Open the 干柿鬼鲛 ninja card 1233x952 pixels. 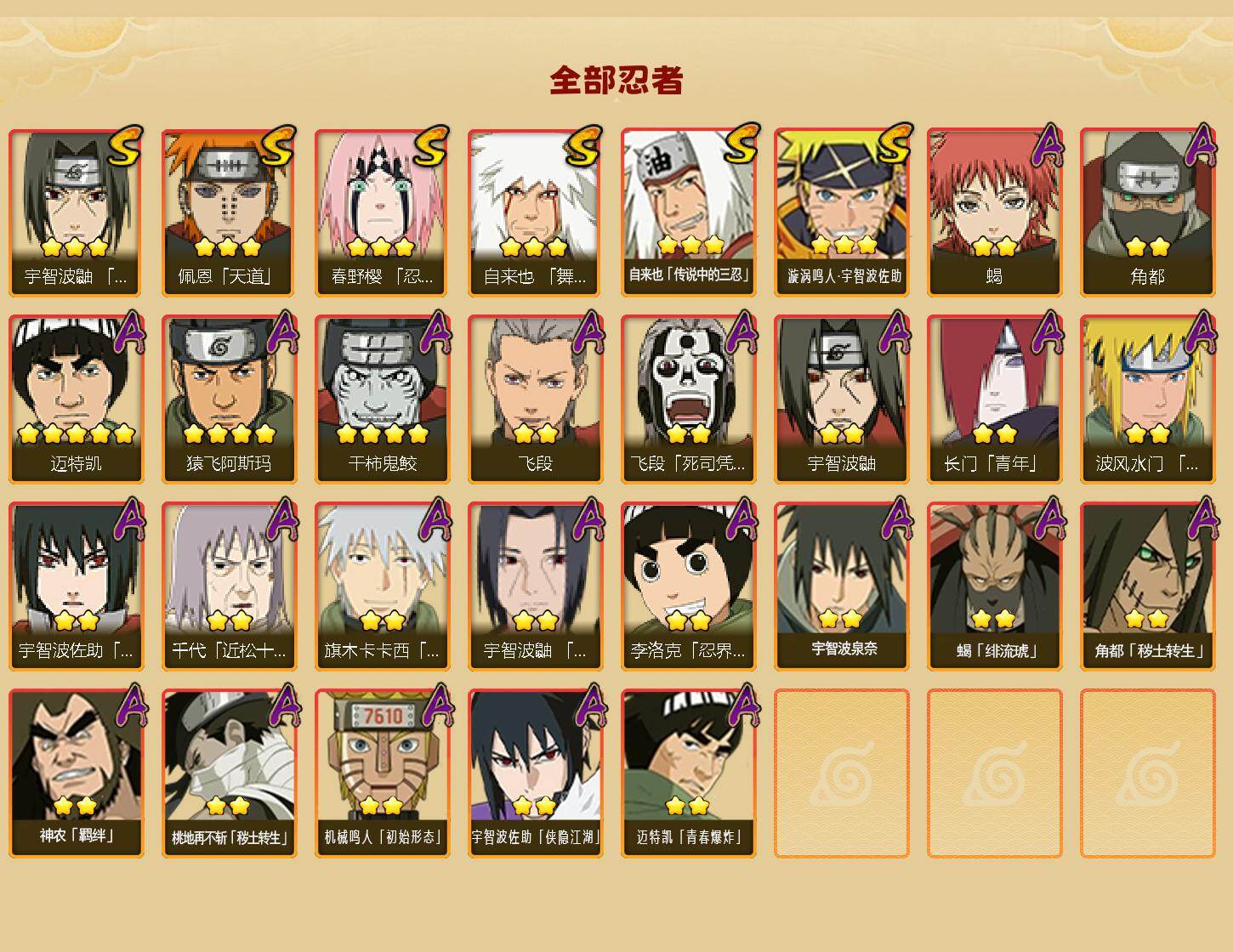(x=383, y=399)
